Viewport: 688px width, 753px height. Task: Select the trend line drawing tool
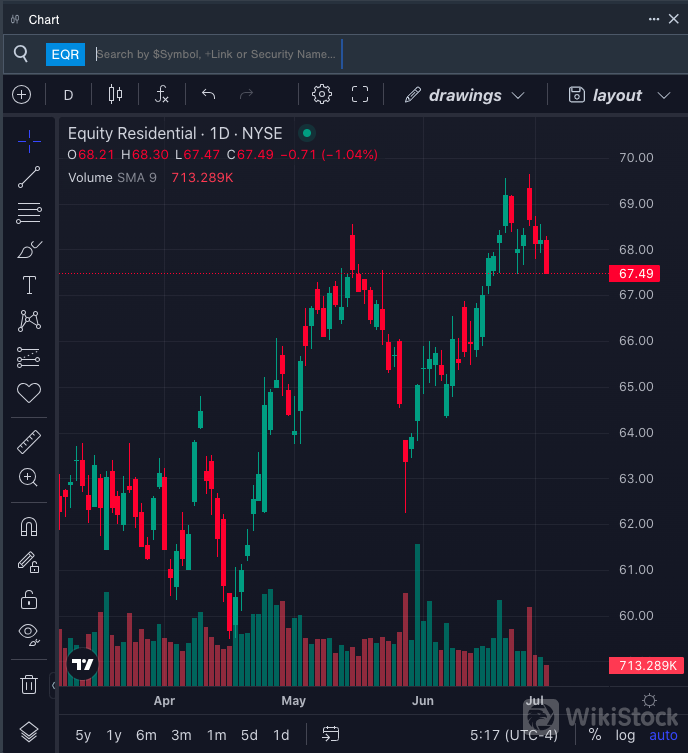(29, 177)
